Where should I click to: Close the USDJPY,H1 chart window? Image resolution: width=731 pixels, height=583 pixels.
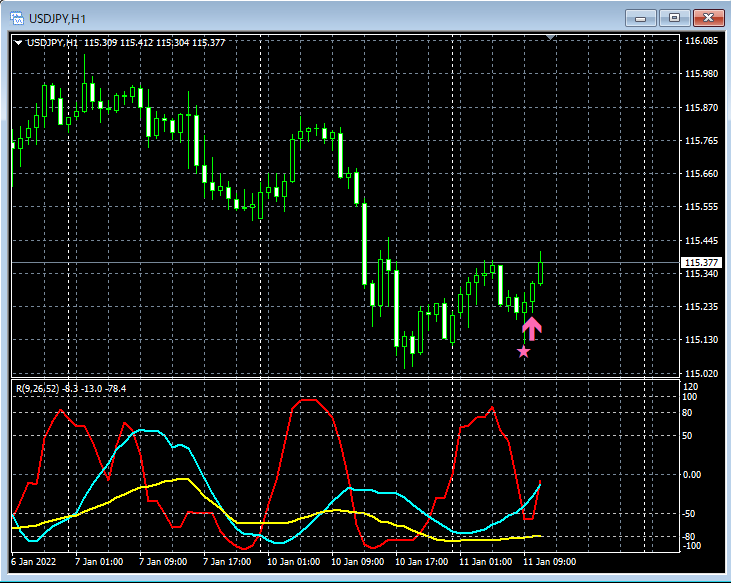708,18
